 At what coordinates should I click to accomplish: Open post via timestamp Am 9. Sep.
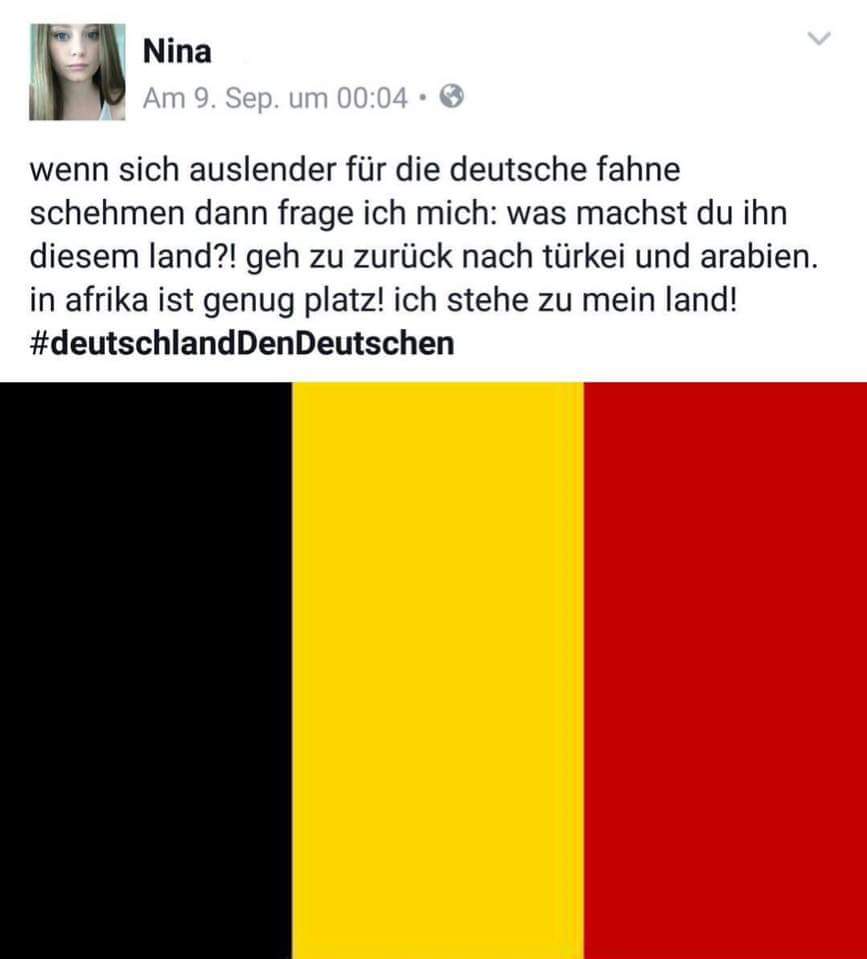(x=207, y=98)
